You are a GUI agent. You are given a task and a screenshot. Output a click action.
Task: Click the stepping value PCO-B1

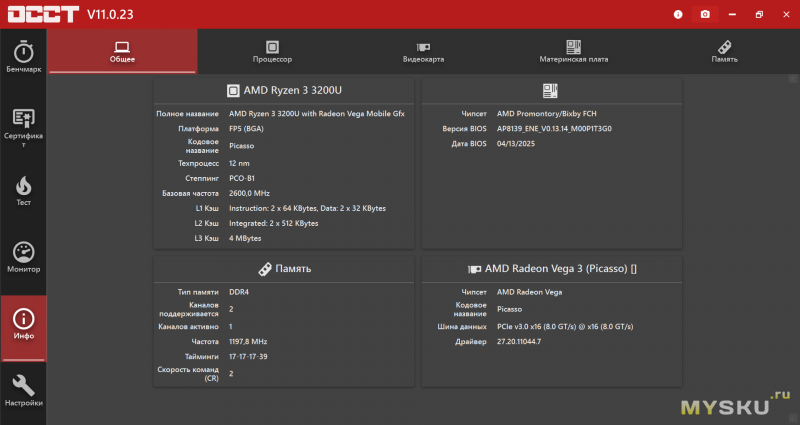(x=241, y=178)
